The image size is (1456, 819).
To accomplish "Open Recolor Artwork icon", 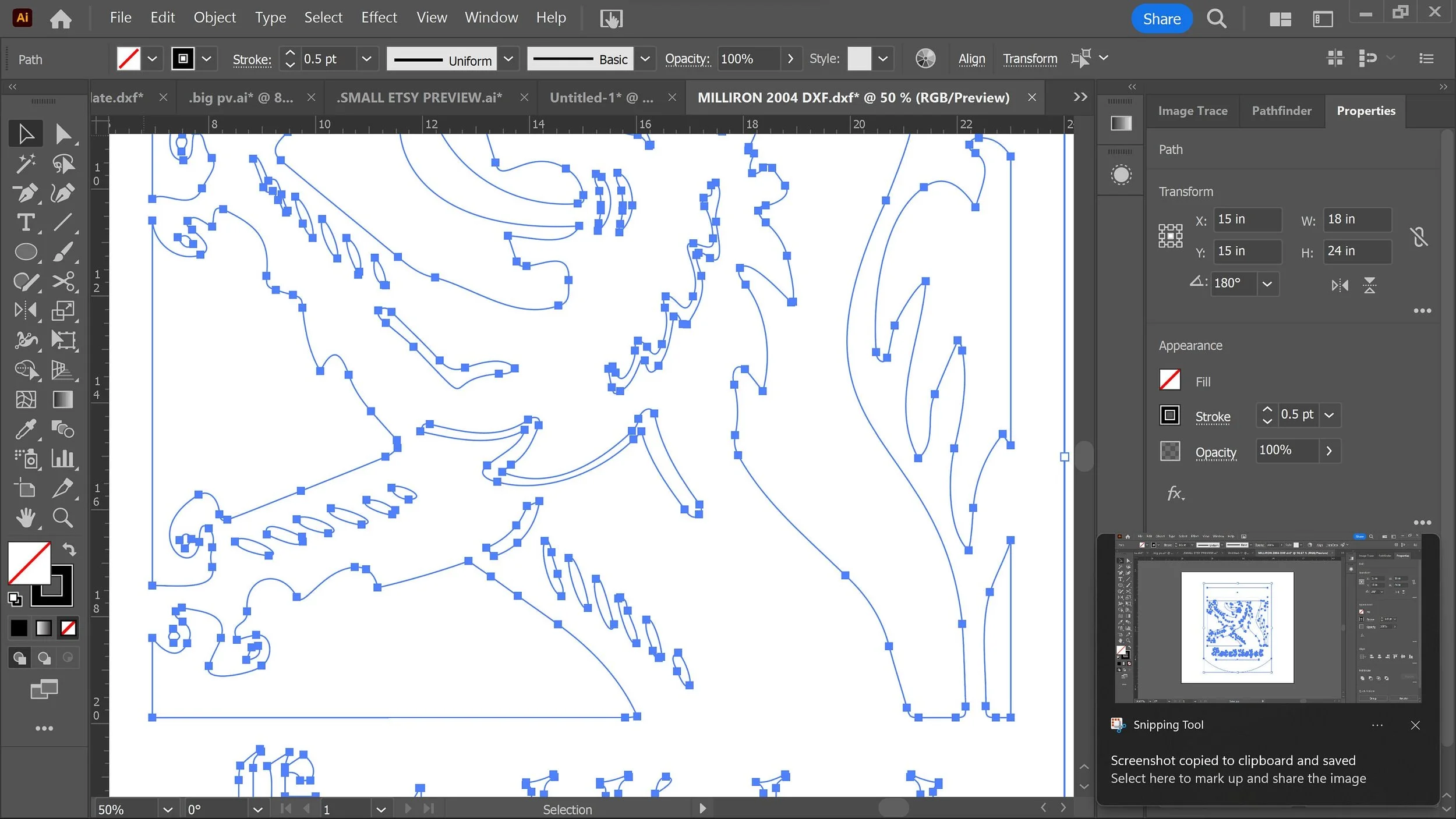I will coord(925,59).
